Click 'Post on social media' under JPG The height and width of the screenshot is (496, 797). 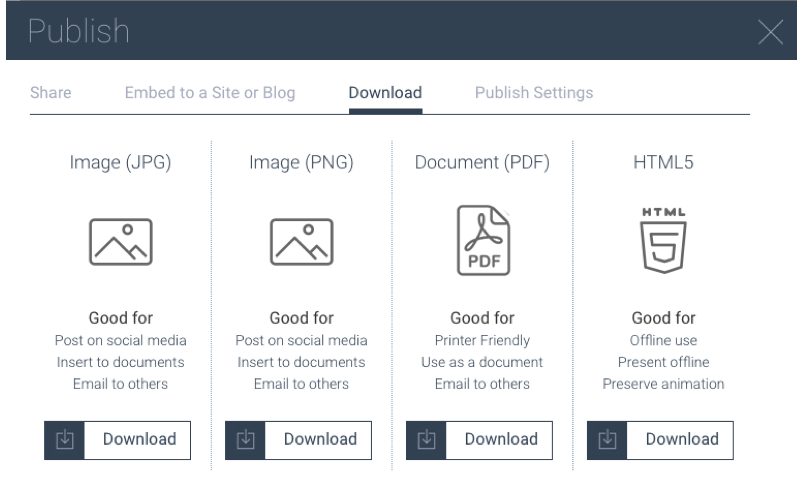click(x=120, y=340)
